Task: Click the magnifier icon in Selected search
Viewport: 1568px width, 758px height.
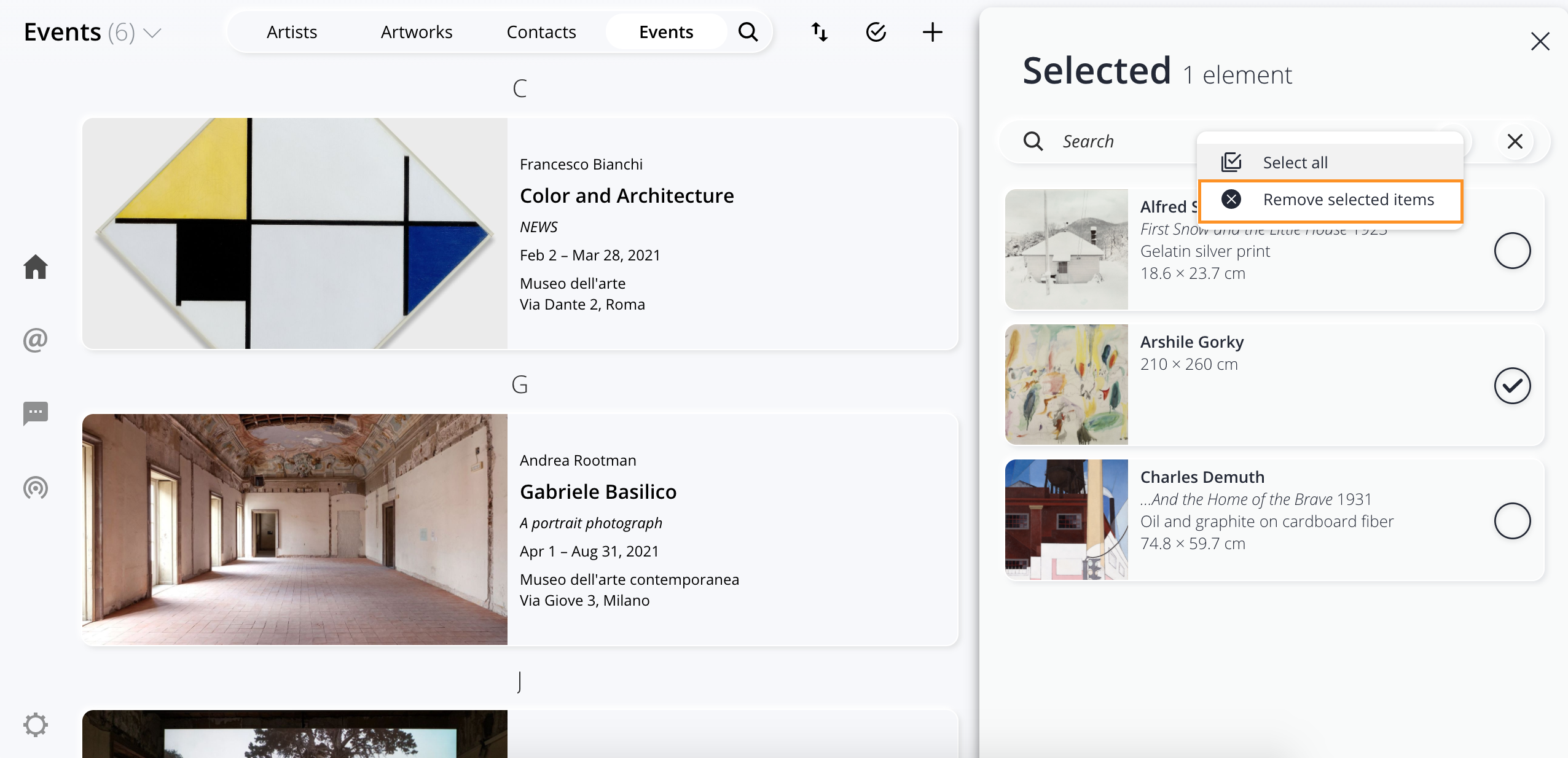Action: 1033,141
